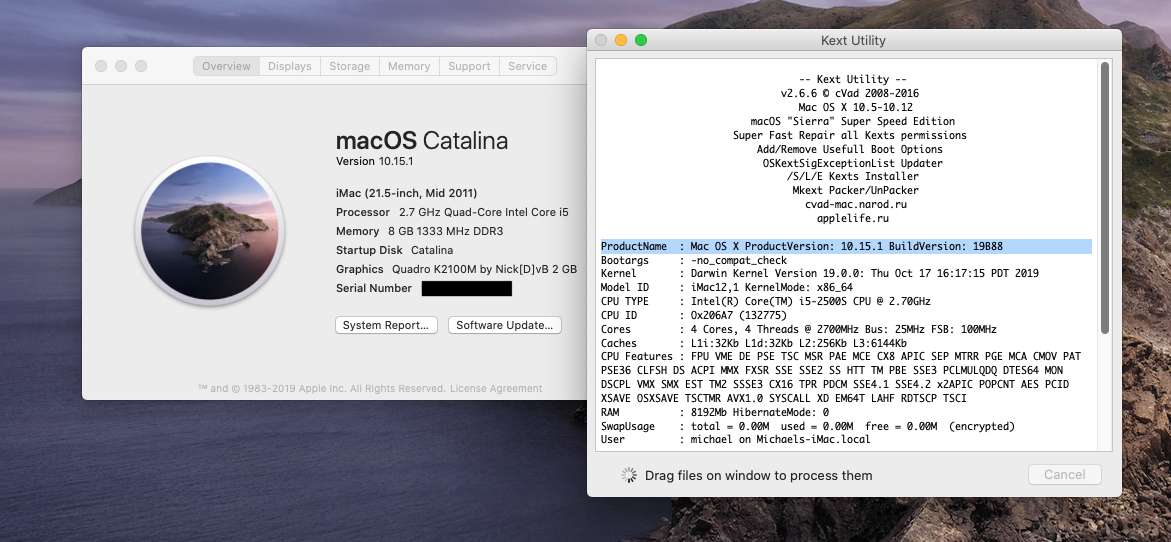Viewport: 1171px width, 542px height.
Task: Click the macOS Catalina island logo
Action: click(x=209, y=231)
